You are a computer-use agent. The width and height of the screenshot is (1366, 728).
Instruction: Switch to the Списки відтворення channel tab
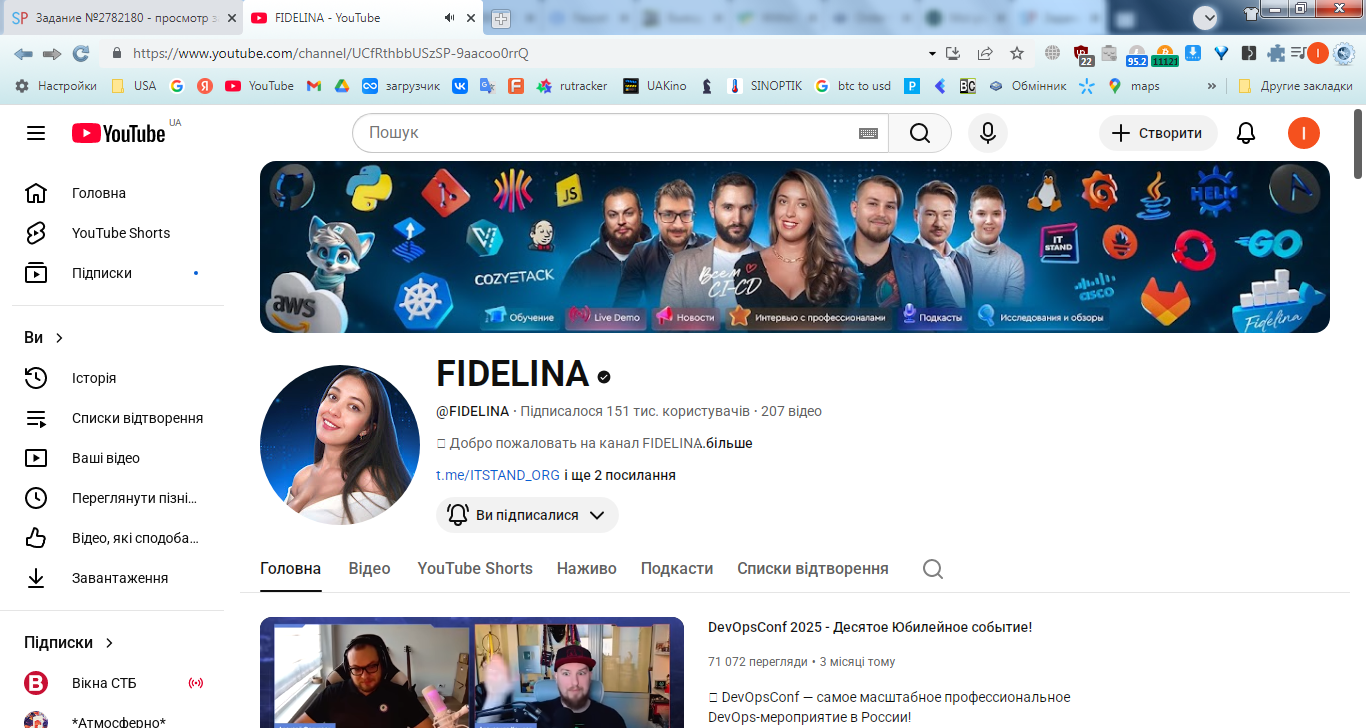tap(813, 569)
